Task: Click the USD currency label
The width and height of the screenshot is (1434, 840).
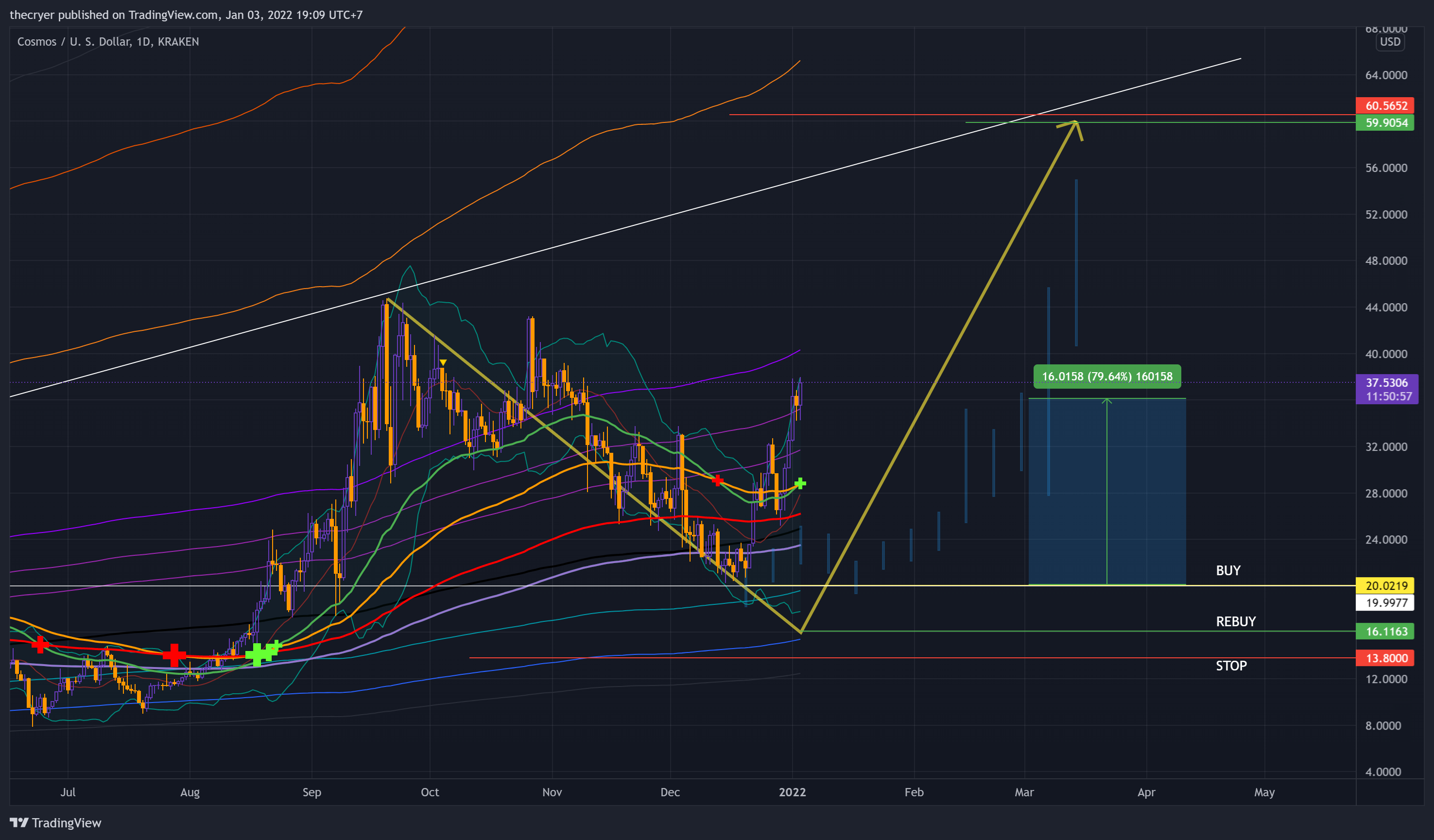Action: click(x=1390, y=42)
